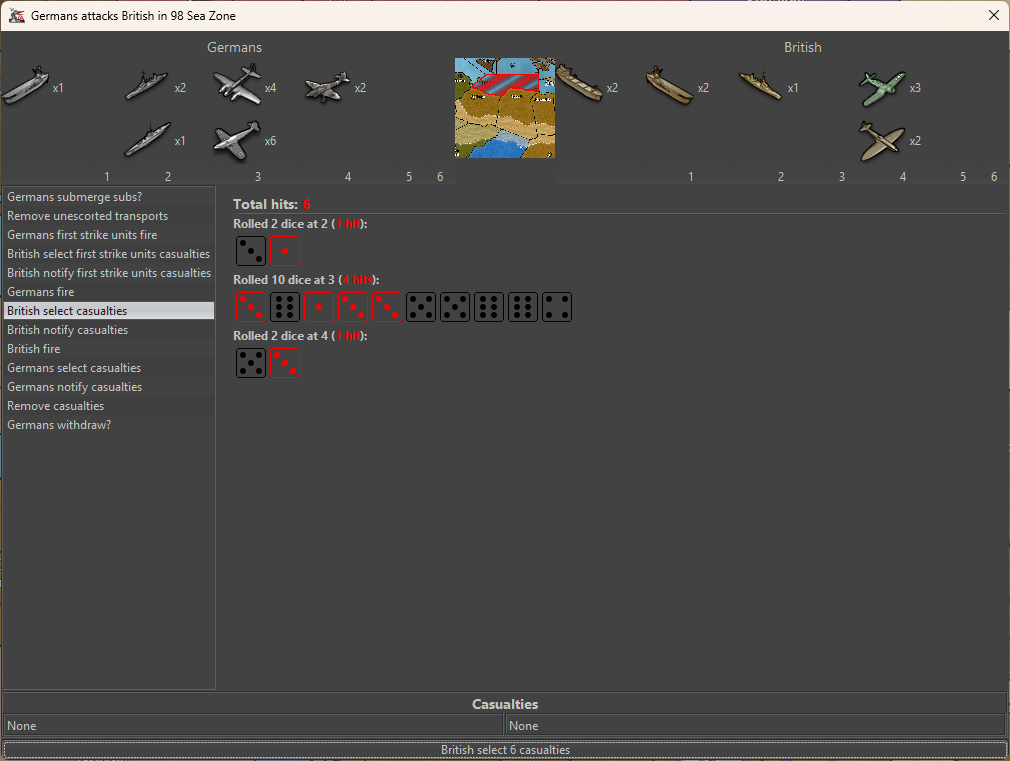Click the German bomber icon marked x4
Viewport: 1010px width, 761px height.
(x=237, y=86)
